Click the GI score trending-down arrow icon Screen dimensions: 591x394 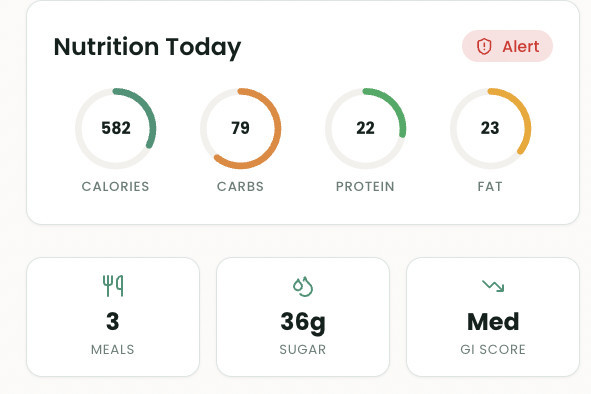pos(493,286)
